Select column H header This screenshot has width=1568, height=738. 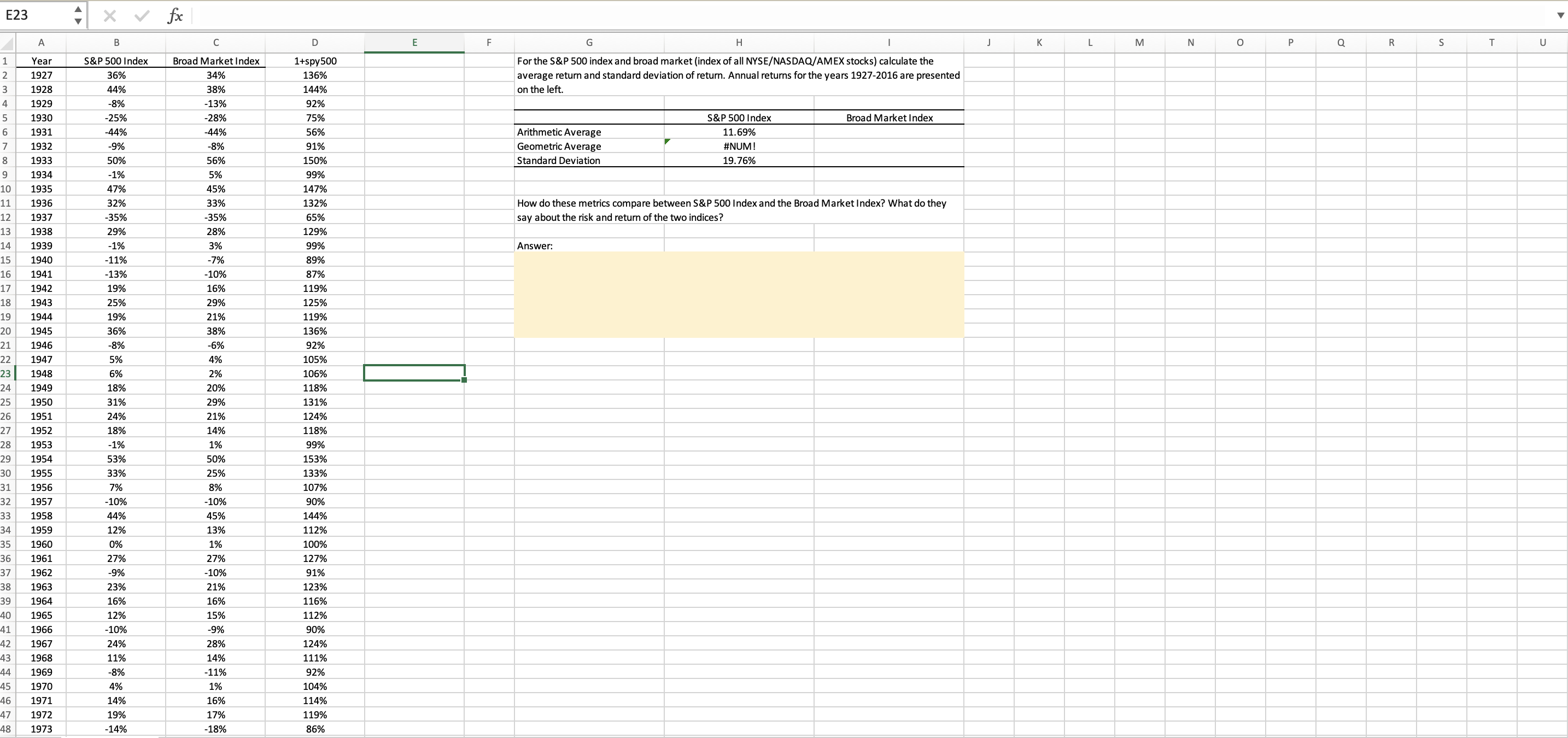click(738, 42)
